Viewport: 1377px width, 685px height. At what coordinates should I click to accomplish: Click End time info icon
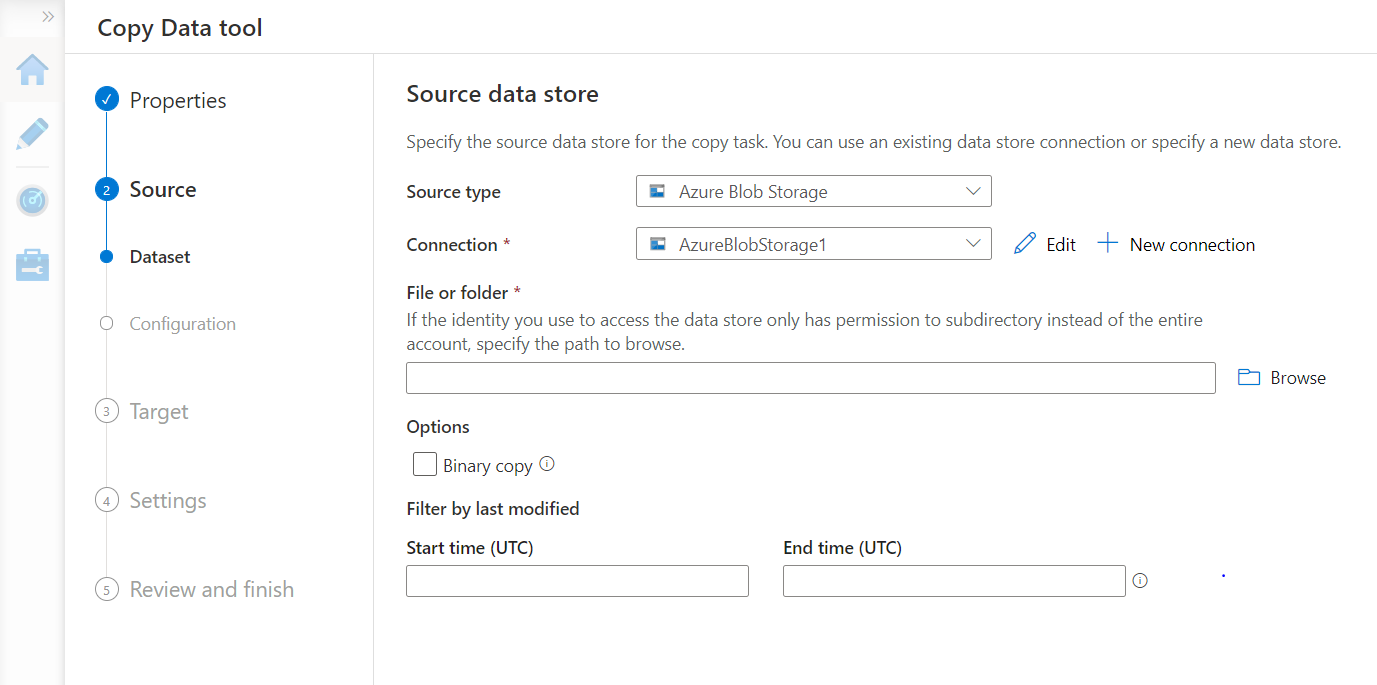1140,580
